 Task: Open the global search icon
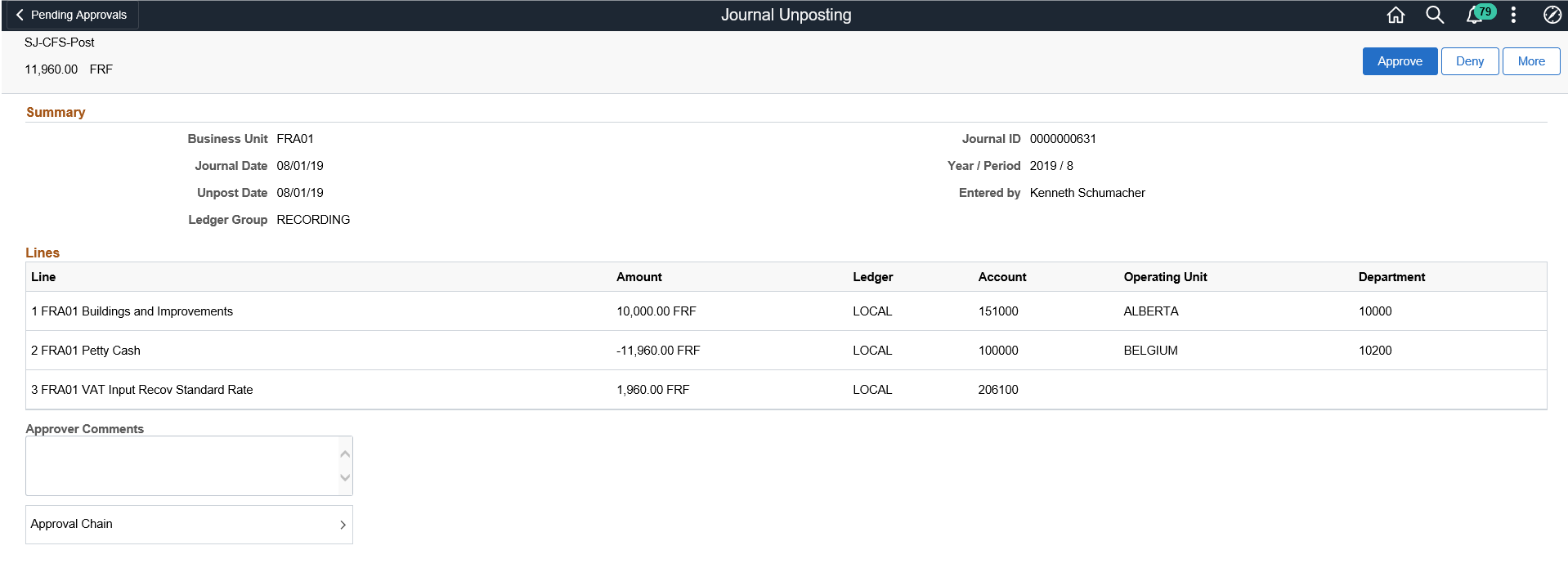(1435, 15)
